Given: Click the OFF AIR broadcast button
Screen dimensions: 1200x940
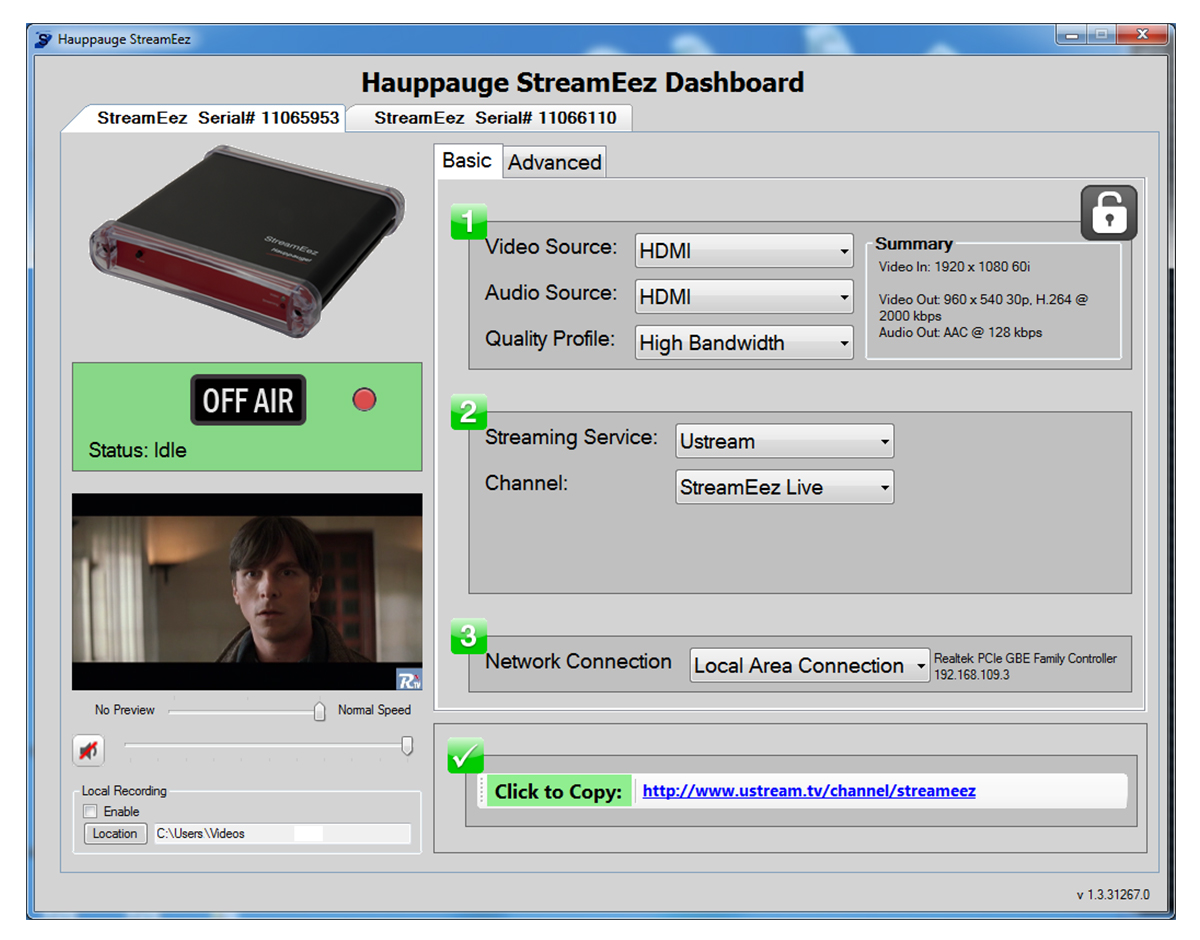Looking at the screenshot, I should (x=248, y=401).
